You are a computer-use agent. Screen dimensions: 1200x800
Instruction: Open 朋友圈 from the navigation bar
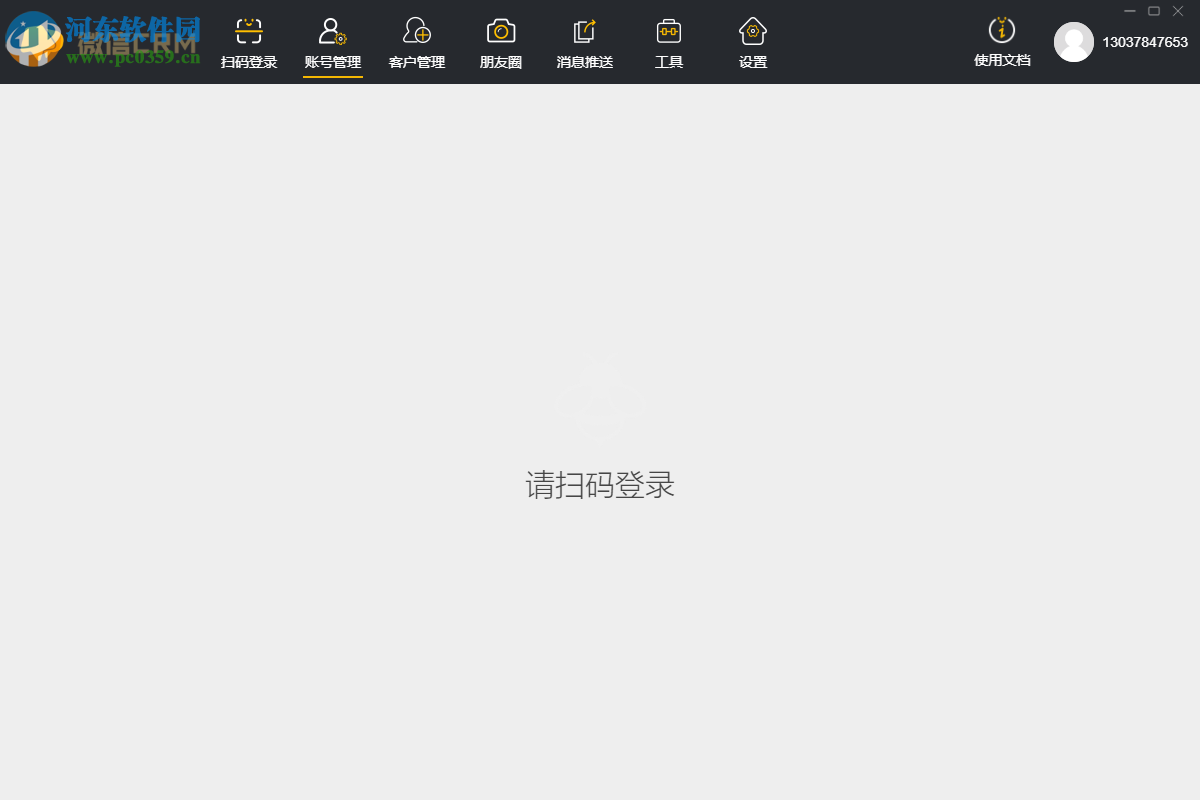click(x=500, y=60)
